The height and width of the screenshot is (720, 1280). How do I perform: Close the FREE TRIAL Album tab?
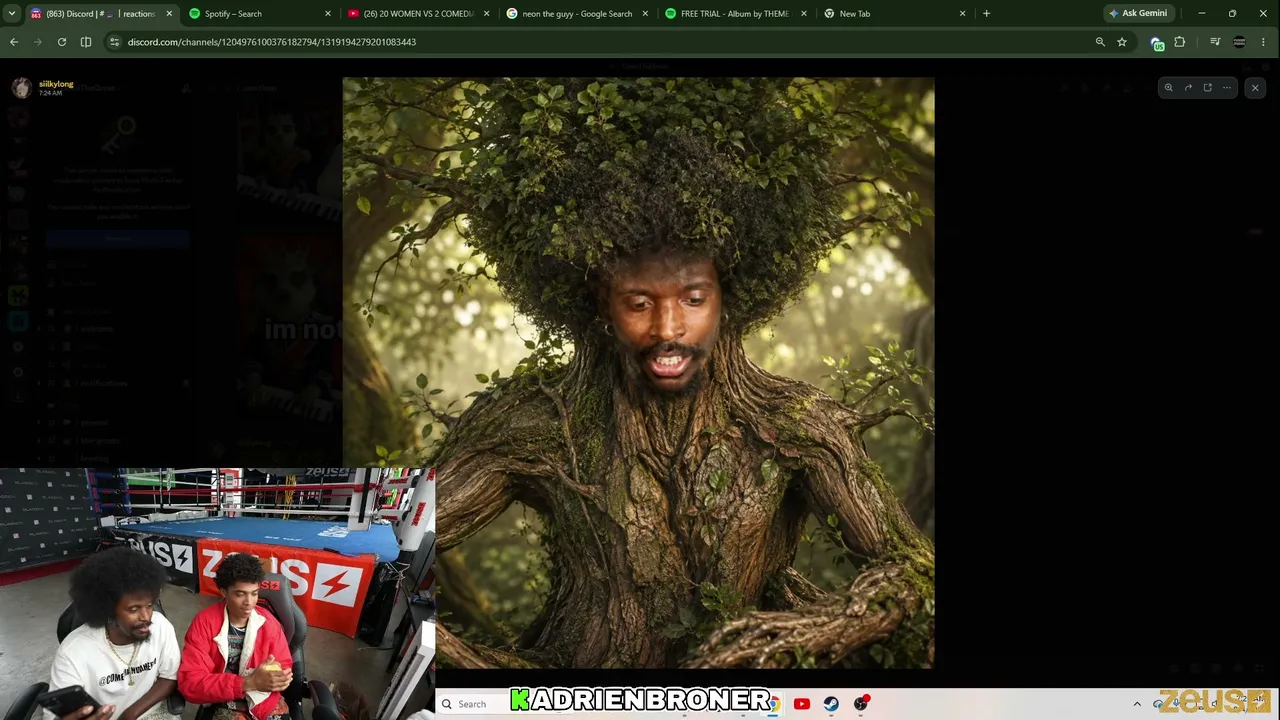803,14
